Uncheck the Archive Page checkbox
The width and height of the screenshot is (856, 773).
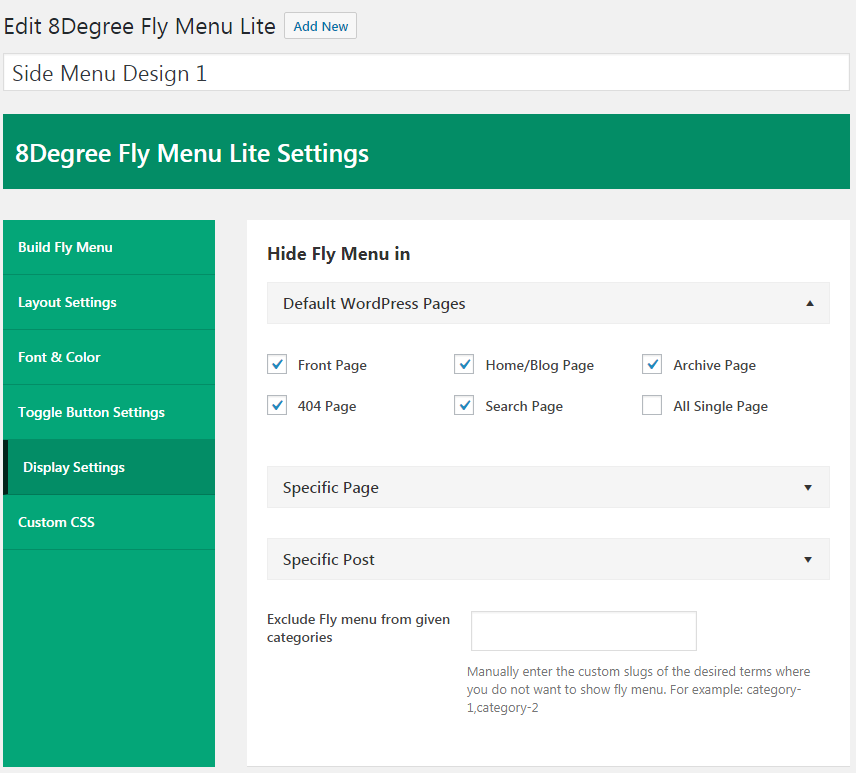[652, 364]
